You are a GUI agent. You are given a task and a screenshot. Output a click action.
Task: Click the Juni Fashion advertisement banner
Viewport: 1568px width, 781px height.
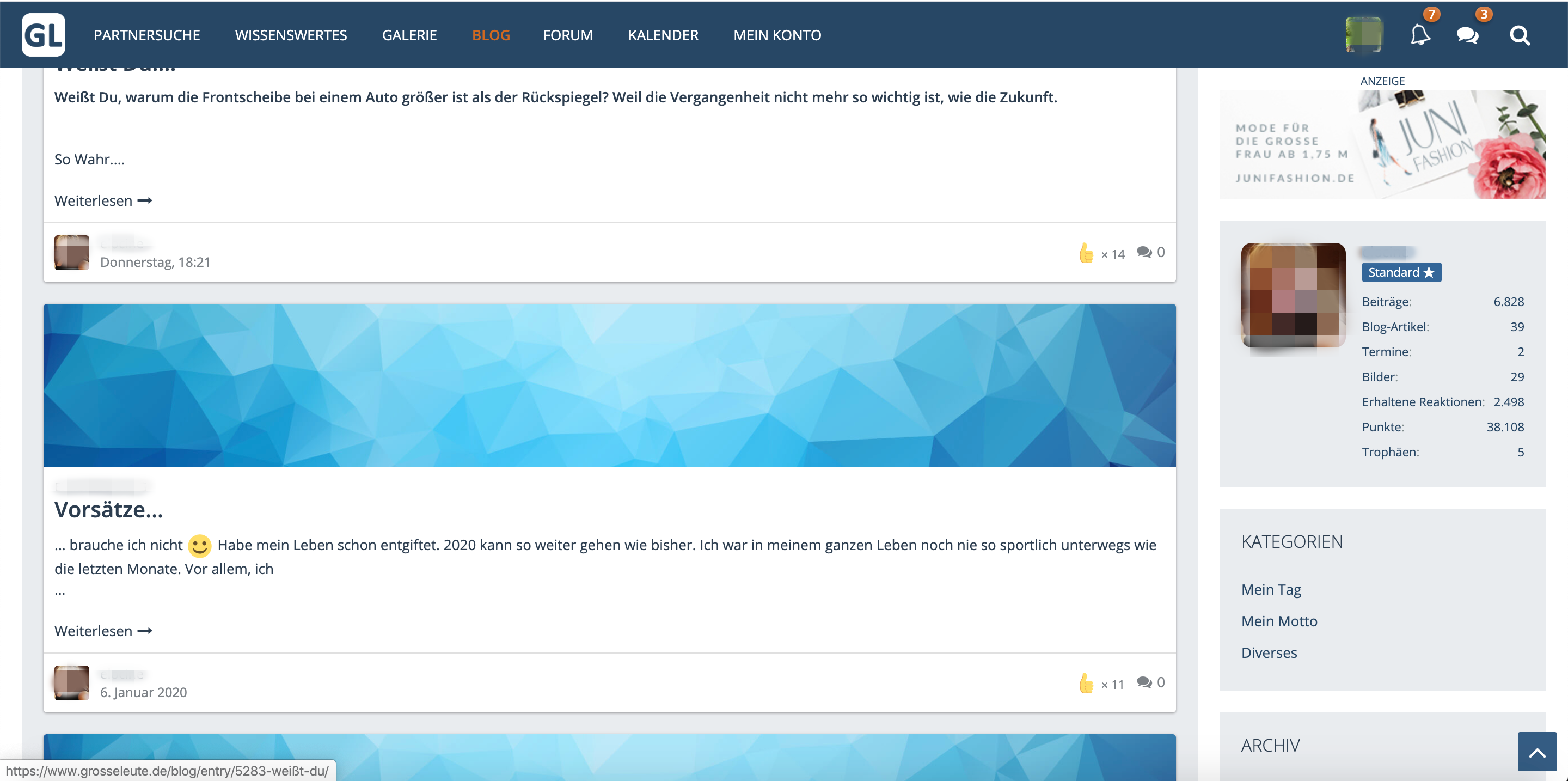[x=1382, y=145]
